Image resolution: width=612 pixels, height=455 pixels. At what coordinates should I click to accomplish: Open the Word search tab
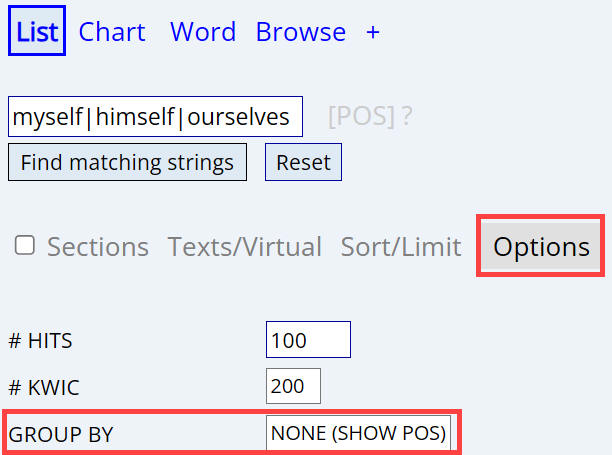click(203, 31)
